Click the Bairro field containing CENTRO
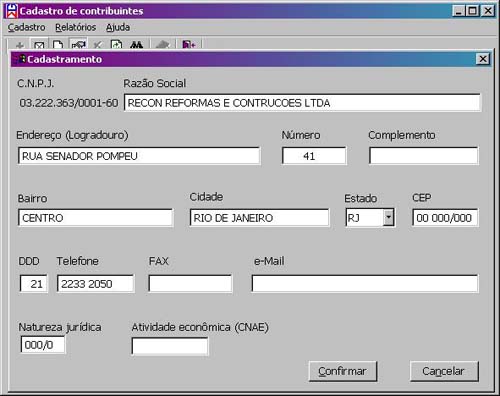The width and height of the screenshot is (500, 396). 96,218
